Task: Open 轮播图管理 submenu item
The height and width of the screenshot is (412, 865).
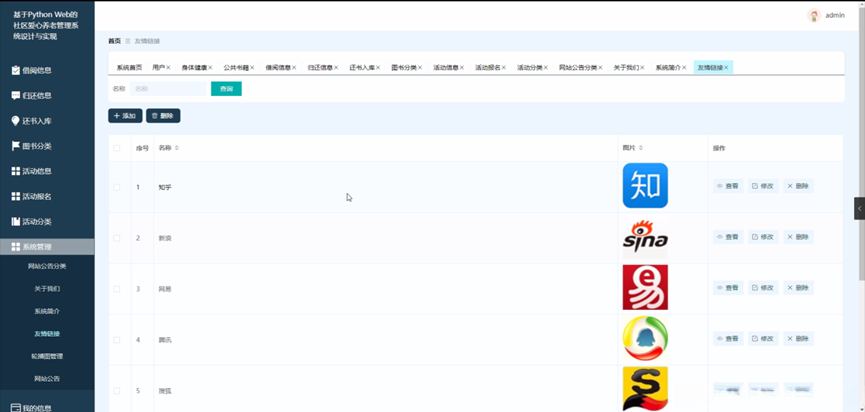Action: pyautogui.click(x=47, y=356)
